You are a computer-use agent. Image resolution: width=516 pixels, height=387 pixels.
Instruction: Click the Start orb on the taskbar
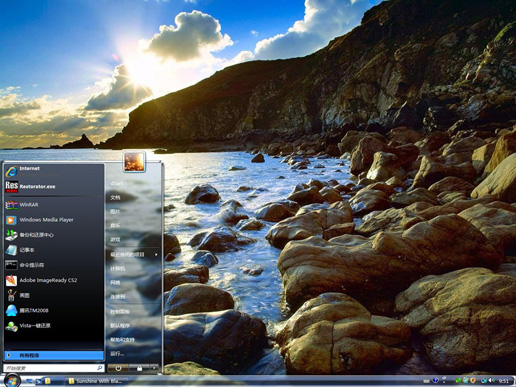click(x=12, y=380)
